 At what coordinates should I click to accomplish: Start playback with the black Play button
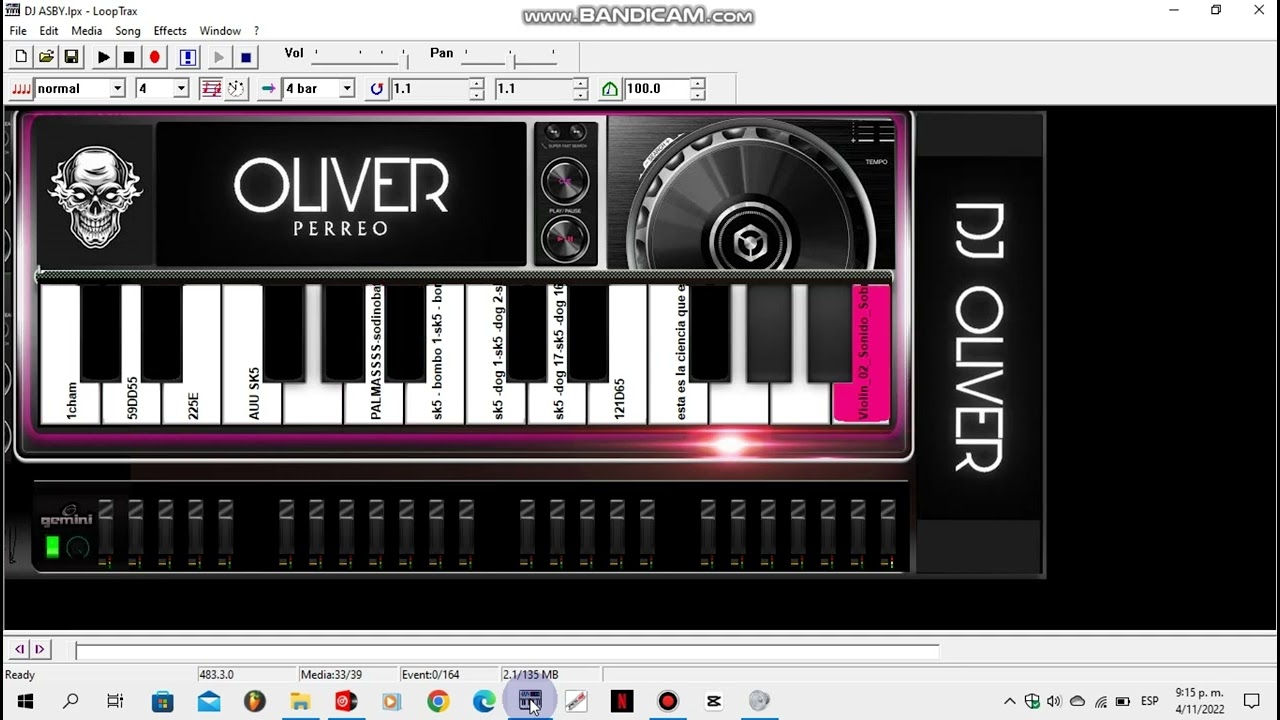103,57
